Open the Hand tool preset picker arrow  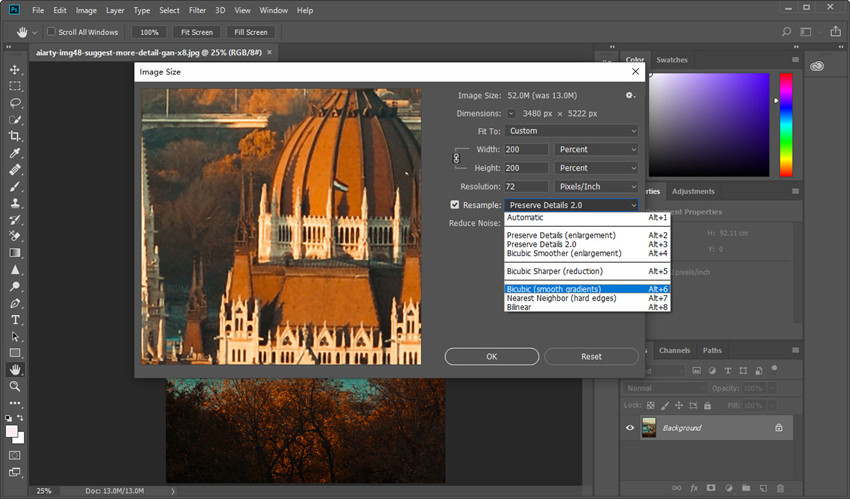pos(34,33)
